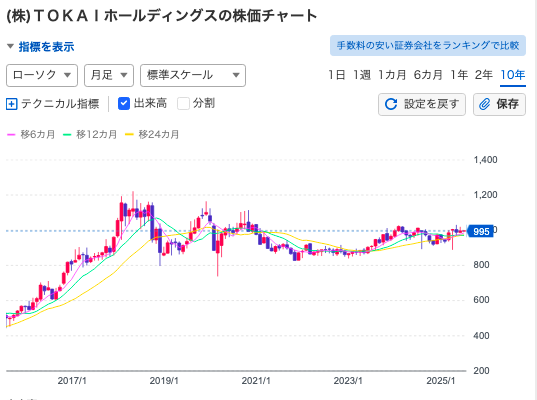
Task: Select the 1カ月 range tab
Action: (392, 75)
